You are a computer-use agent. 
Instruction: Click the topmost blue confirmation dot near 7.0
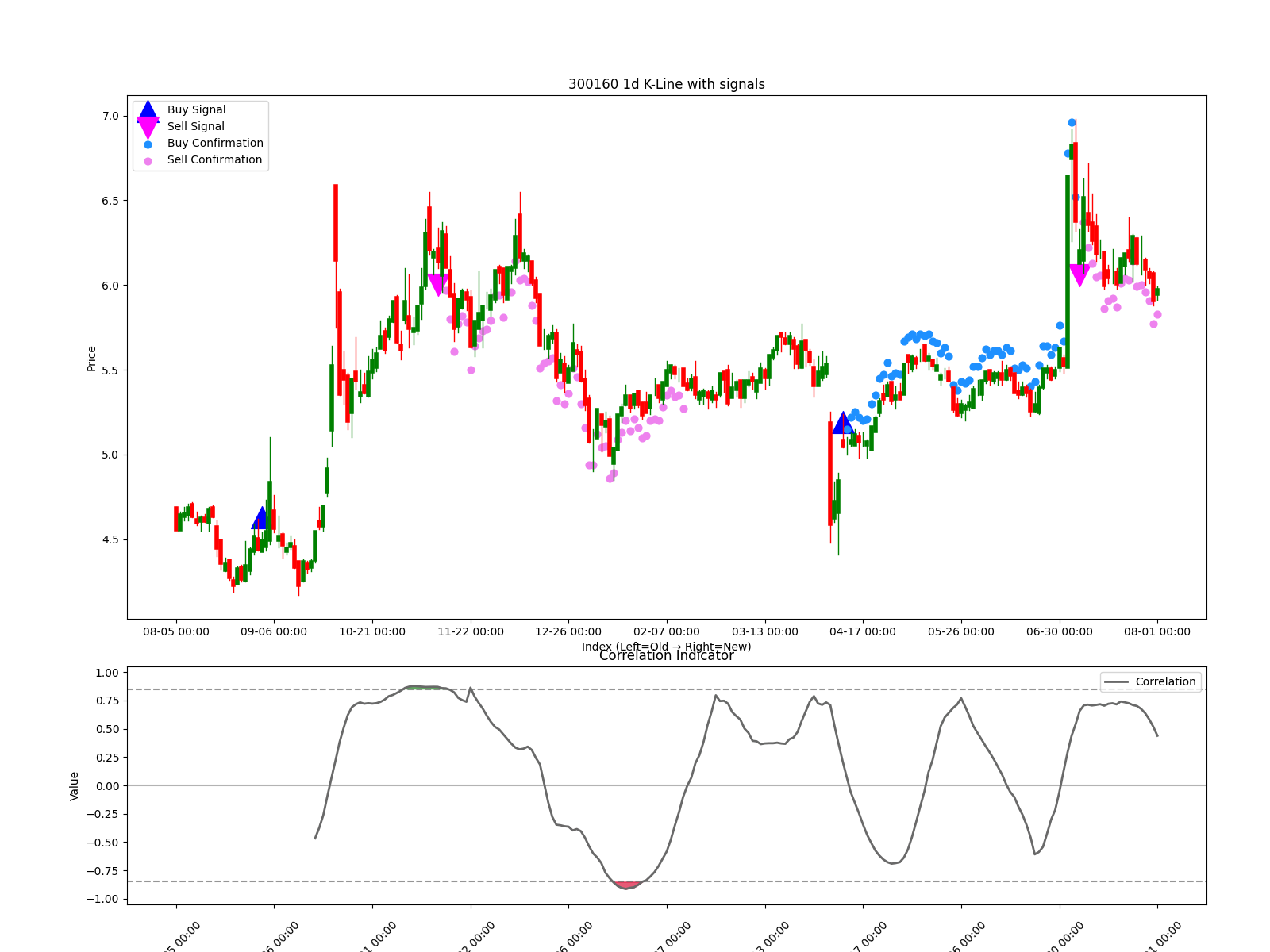pos(1072,122)
